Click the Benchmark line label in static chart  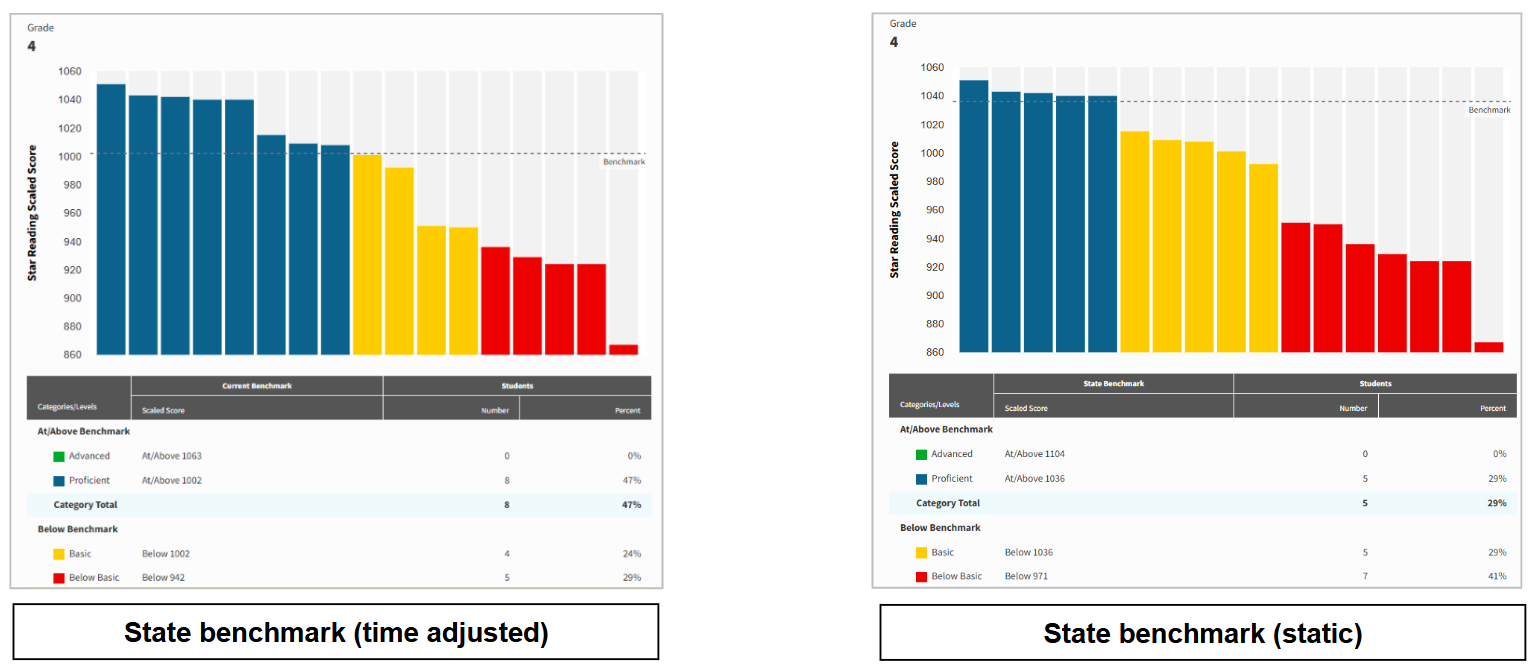pyautogui.click(x=1489, y=110)
